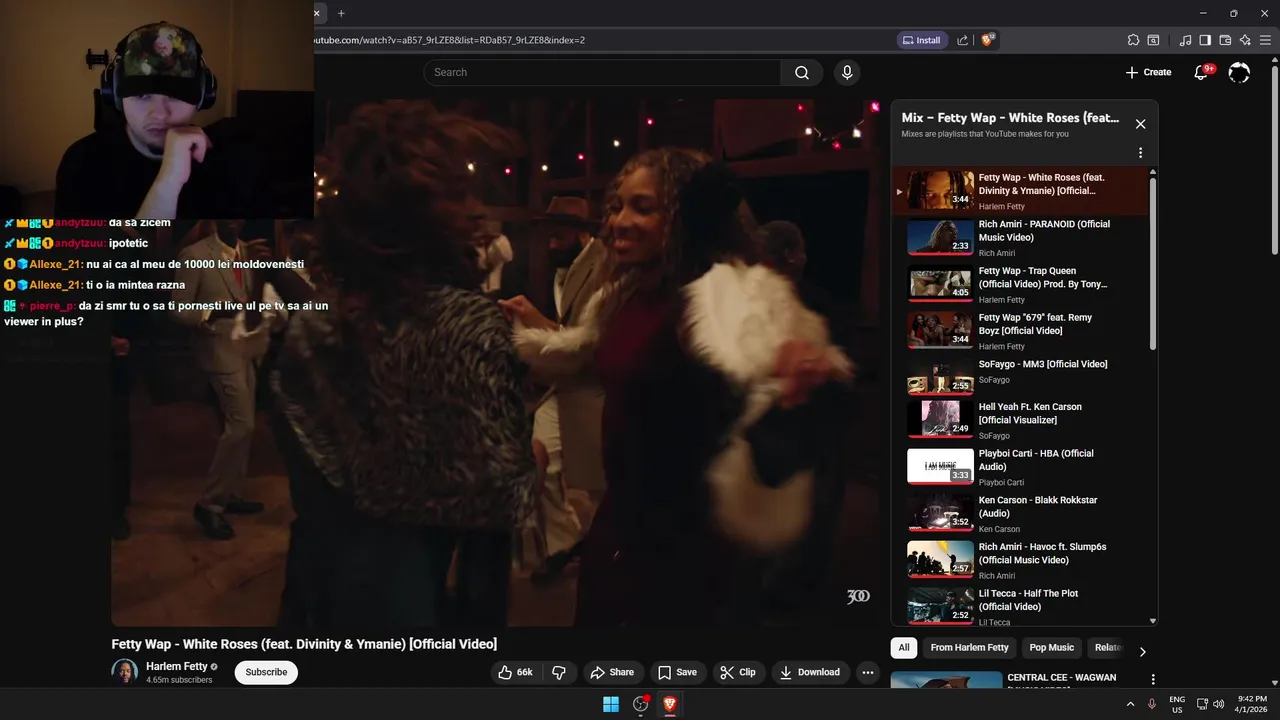Play Lil Tecca - Half The Plot
The height and width of the screenshot is (720, 1280).
point(1022,607)
